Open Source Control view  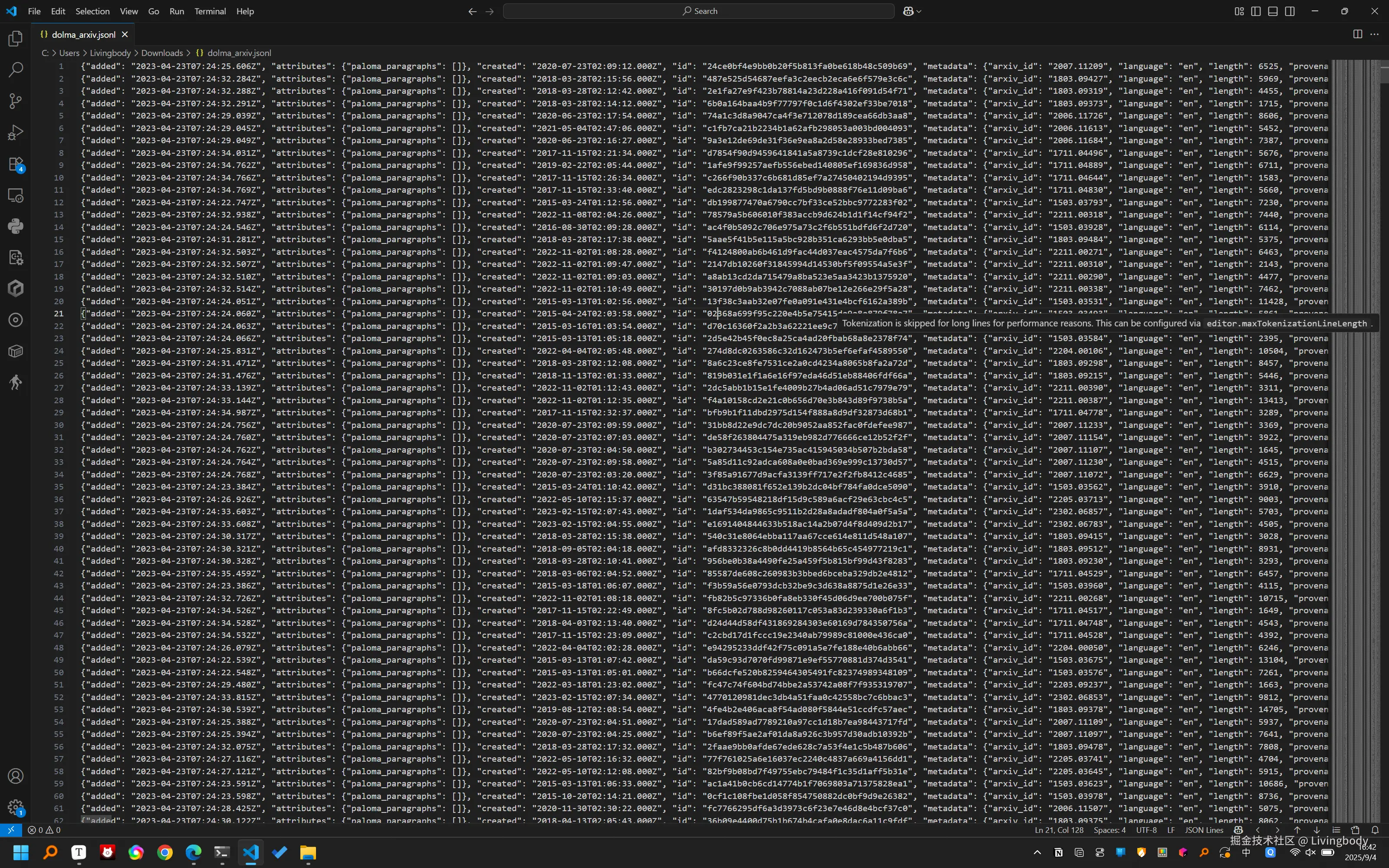(x=16, y=102)
